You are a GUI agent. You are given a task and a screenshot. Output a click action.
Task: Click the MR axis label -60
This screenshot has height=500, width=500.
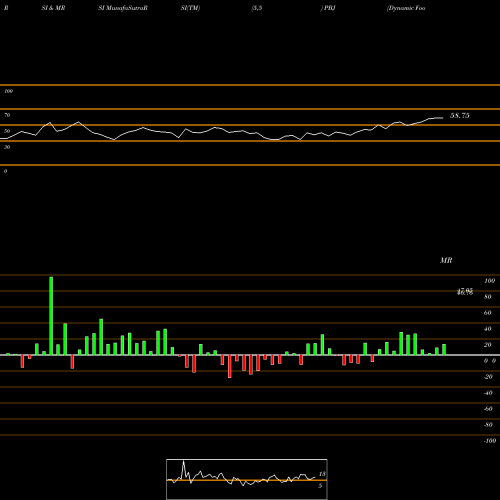[488, 409]
